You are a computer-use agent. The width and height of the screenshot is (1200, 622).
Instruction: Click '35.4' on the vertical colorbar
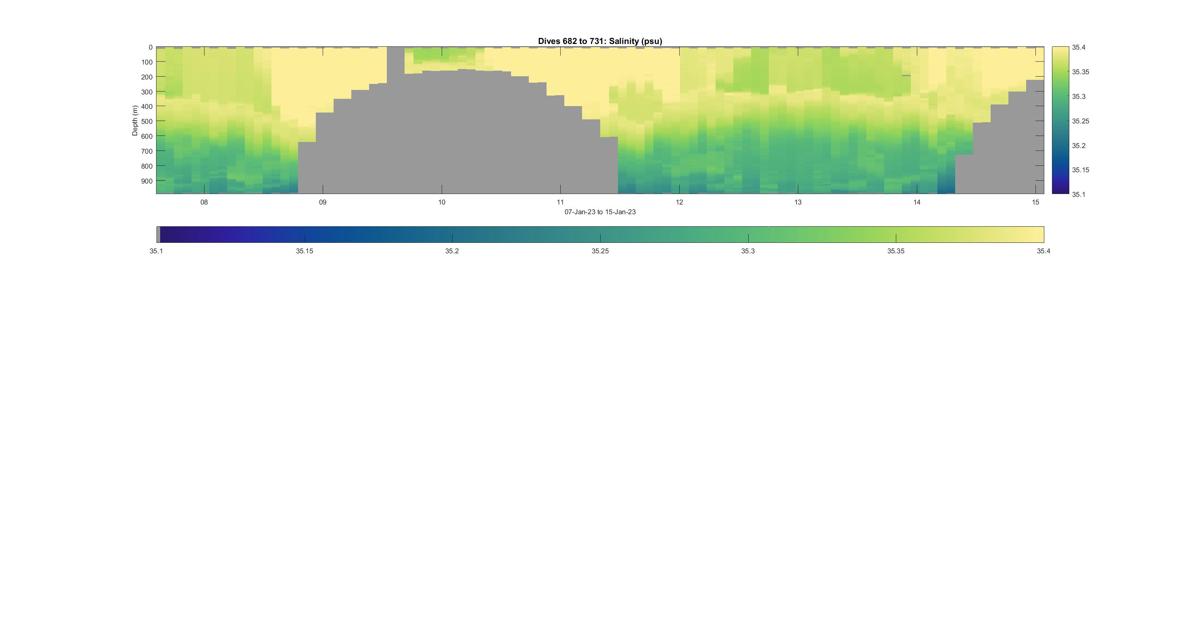pos(1080,47)
